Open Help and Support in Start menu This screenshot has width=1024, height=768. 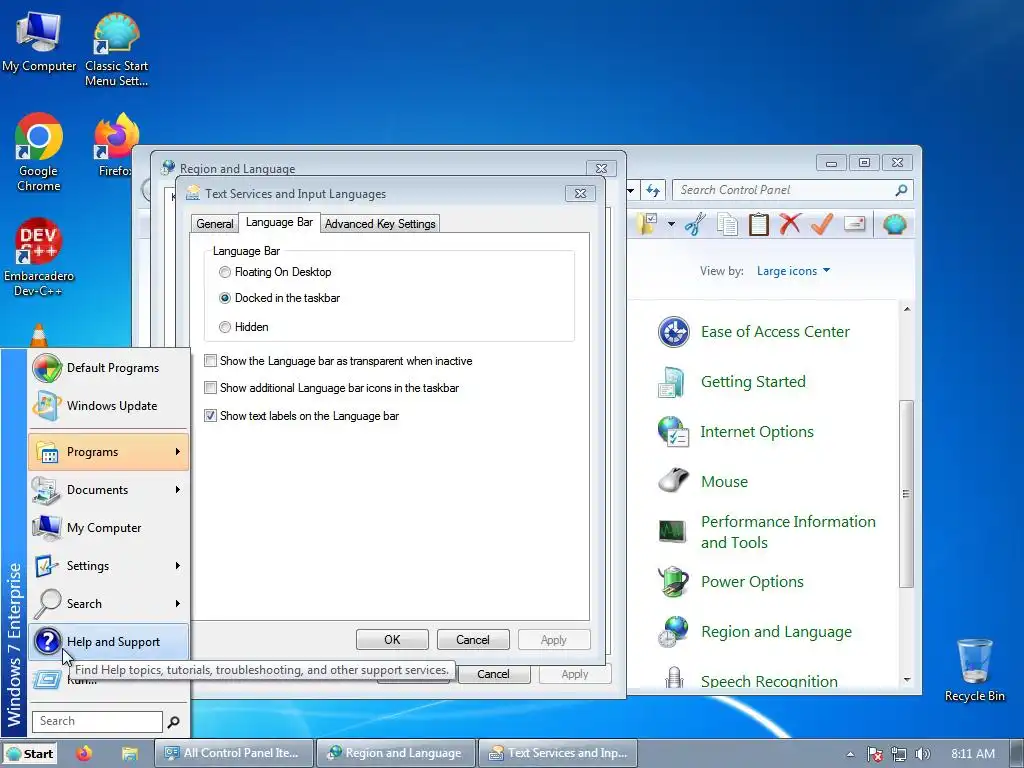pyautogui.click(x=109, y=642)
